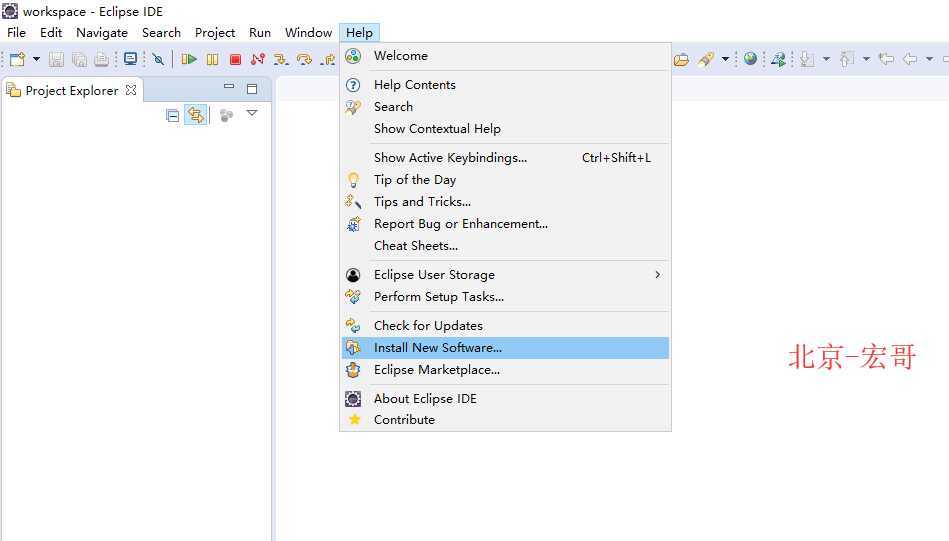Choose About Eclipse IDE

coord(505,399)
